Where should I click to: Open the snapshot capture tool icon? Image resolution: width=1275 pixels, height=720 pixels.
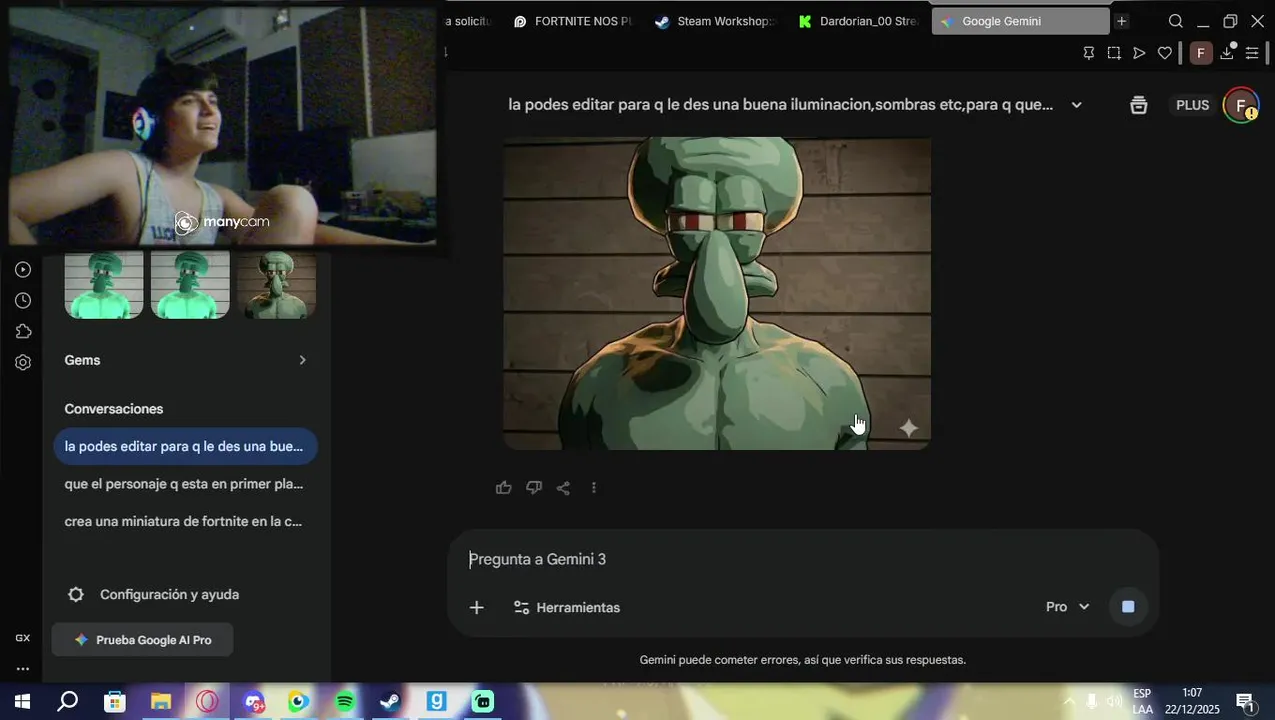(x=1114, y=53)
